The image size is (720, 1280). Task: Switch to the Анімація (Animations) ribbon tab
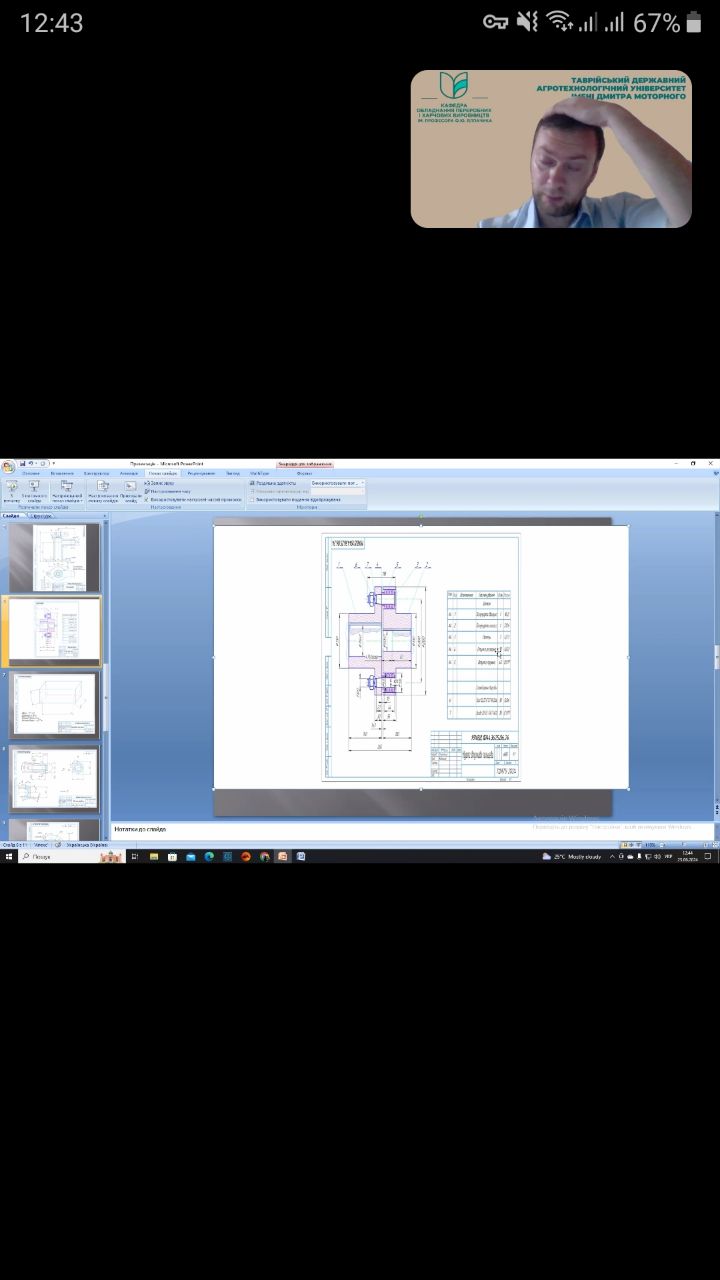point(128,473)
